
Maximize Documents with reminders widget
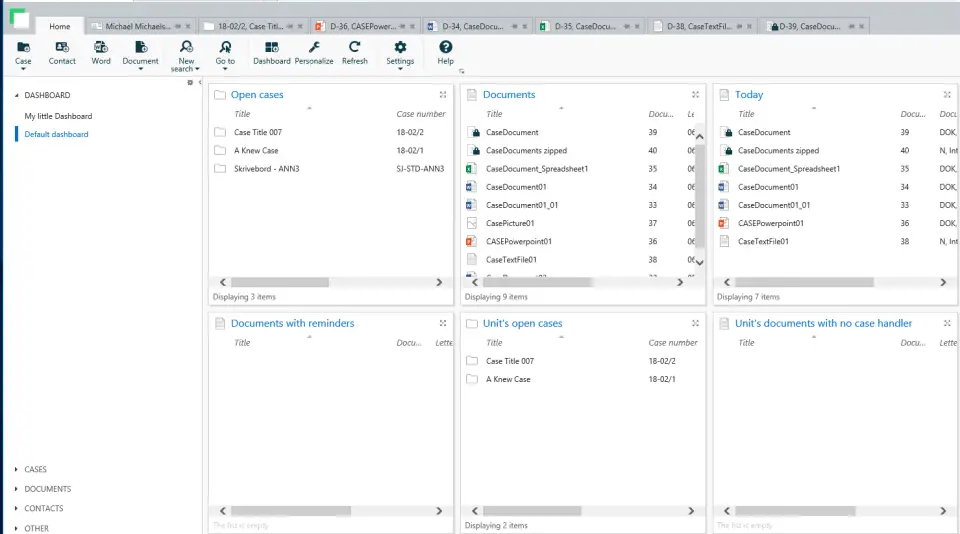pyautogui.click(x=443, y=323)
